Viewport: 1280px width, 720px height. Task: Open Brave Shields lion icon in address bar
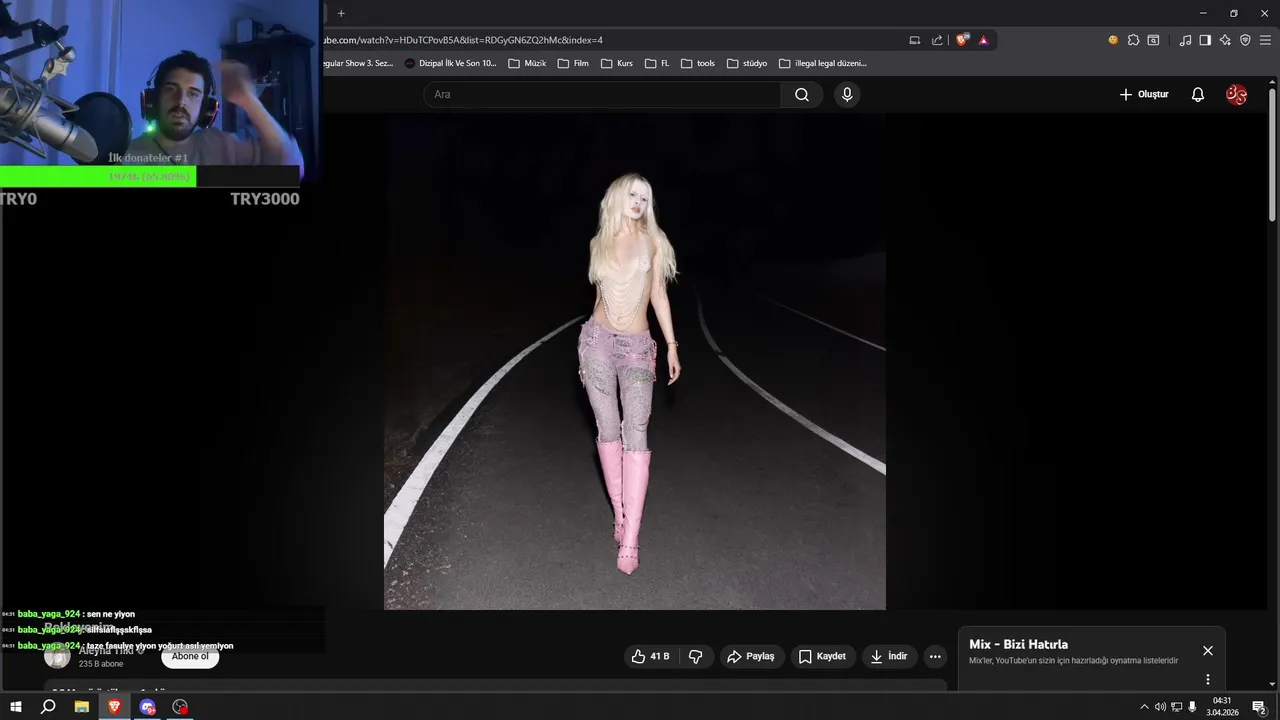[962, 40]
